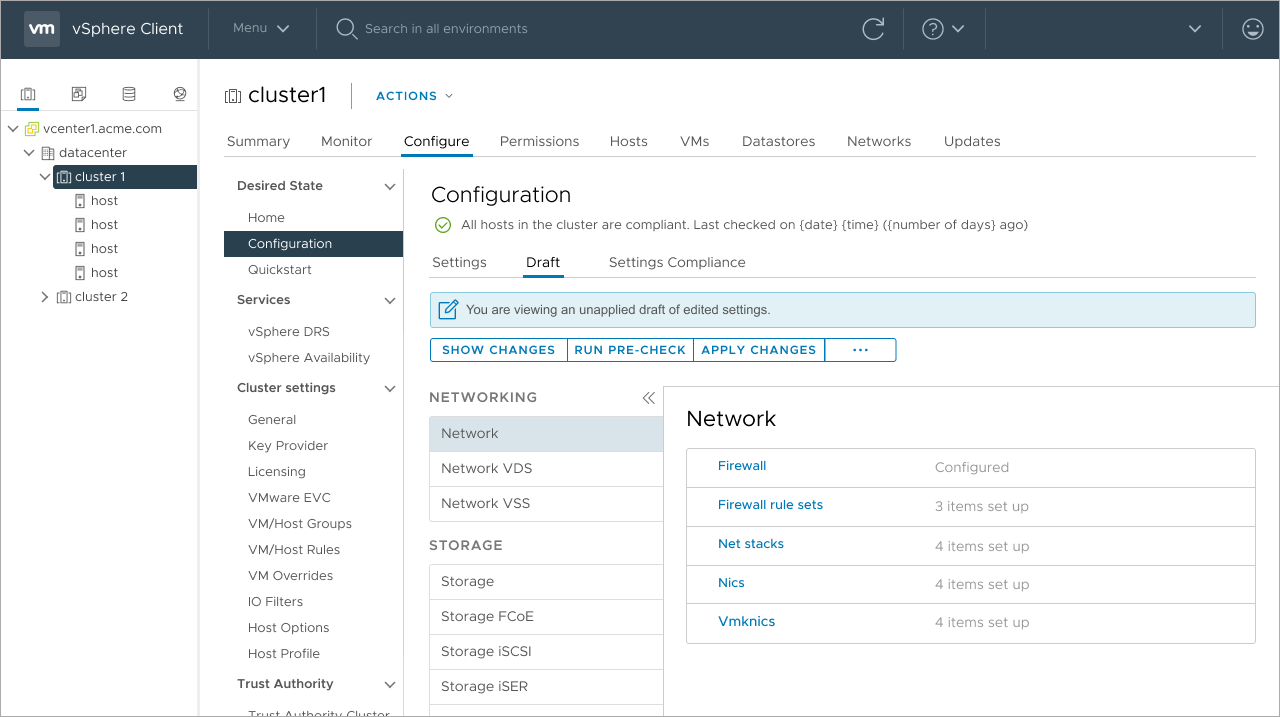Open the Updates tab
The image size is (1280, 717).
tap(972, 141)
